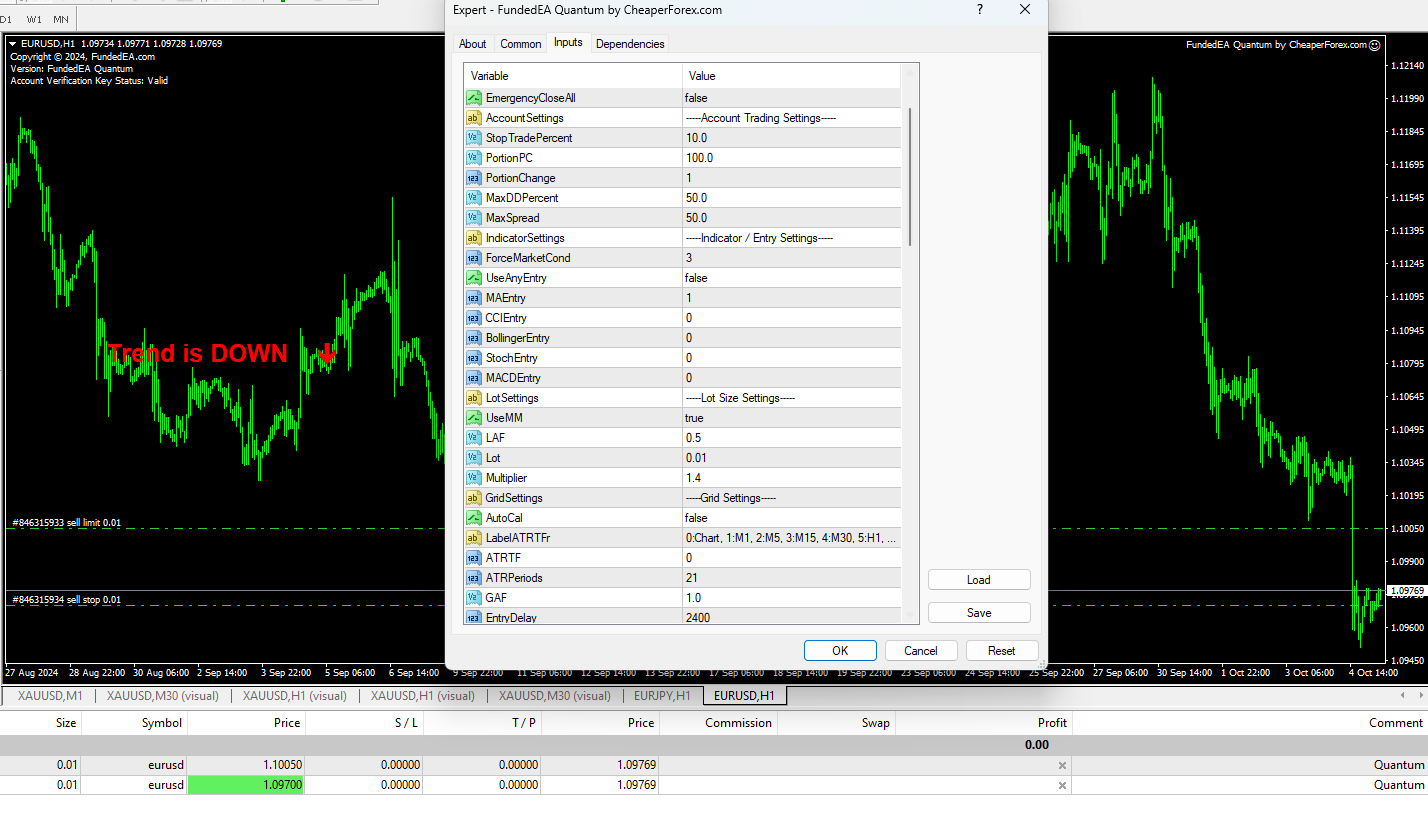Screen dimensions: 1428x829
Task: Click the icon beside LotSettings
Action: tap(474, 398)
